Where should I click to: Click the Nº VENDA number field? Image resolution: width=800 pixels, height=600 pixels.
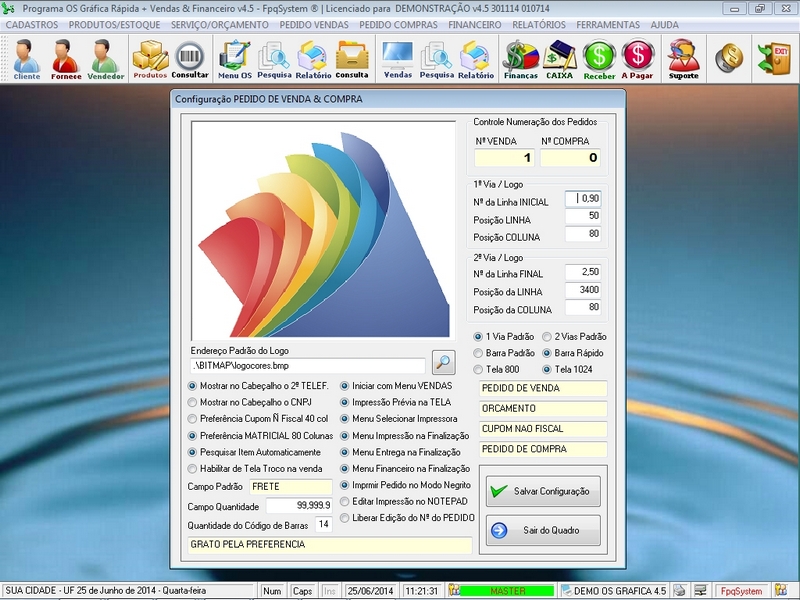505,158
